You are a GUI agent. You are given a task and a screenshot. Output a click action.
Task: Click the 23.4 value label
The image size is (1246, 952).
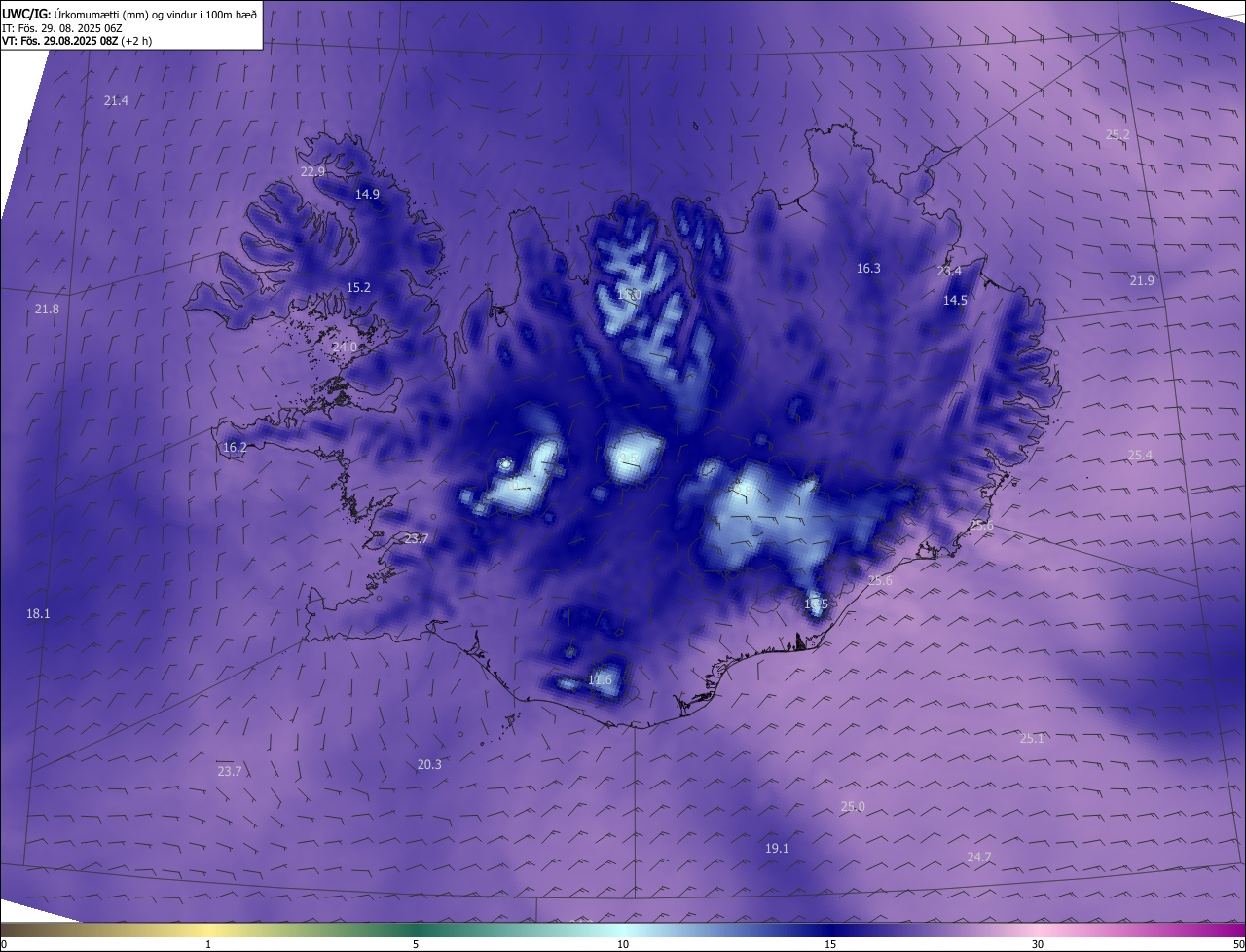pos(949,271)
